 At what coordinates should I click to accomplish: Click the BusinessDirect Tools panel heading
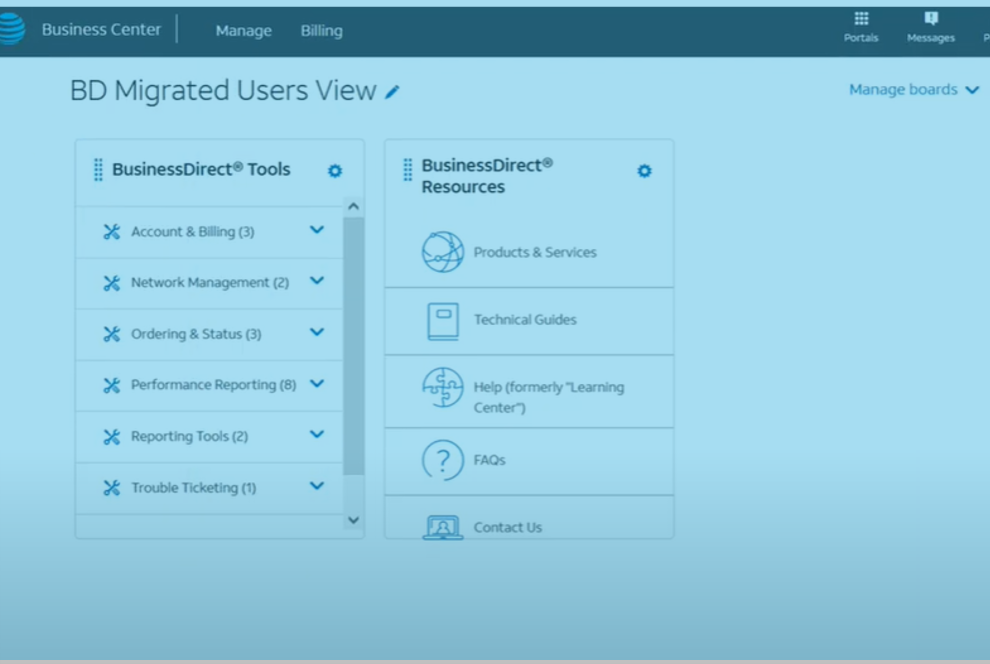(201, 169)
